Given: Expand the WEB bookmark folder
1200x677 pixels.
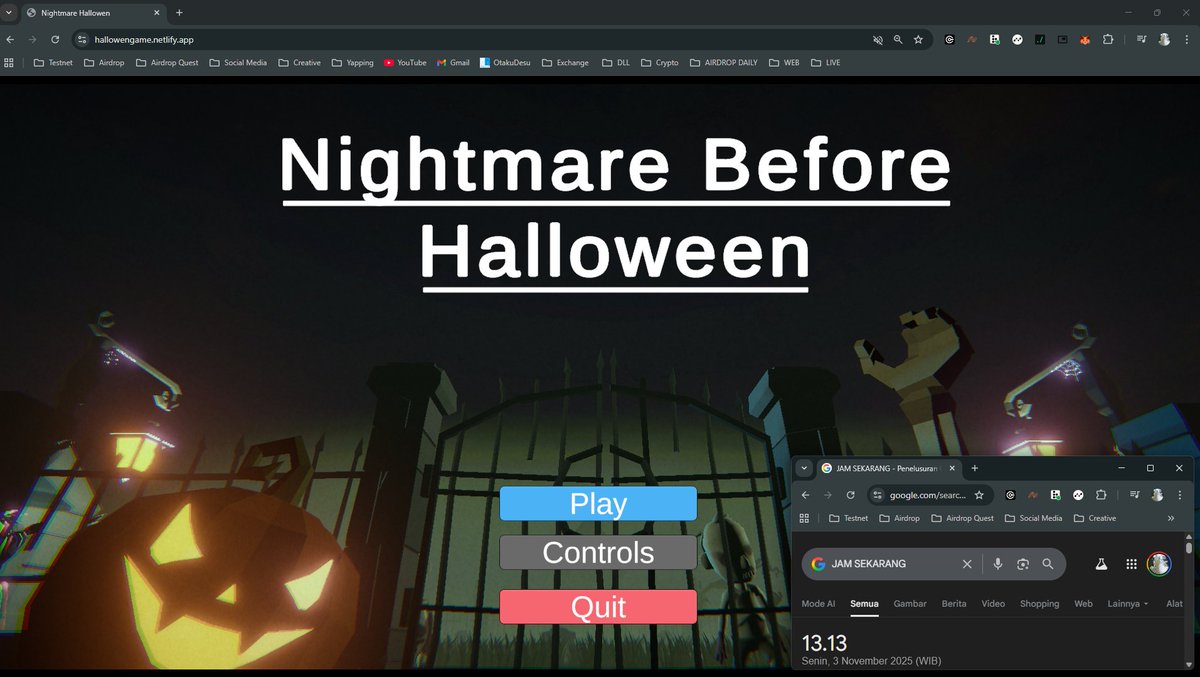Looking at the screenshot, I should (x=783, y=62).
